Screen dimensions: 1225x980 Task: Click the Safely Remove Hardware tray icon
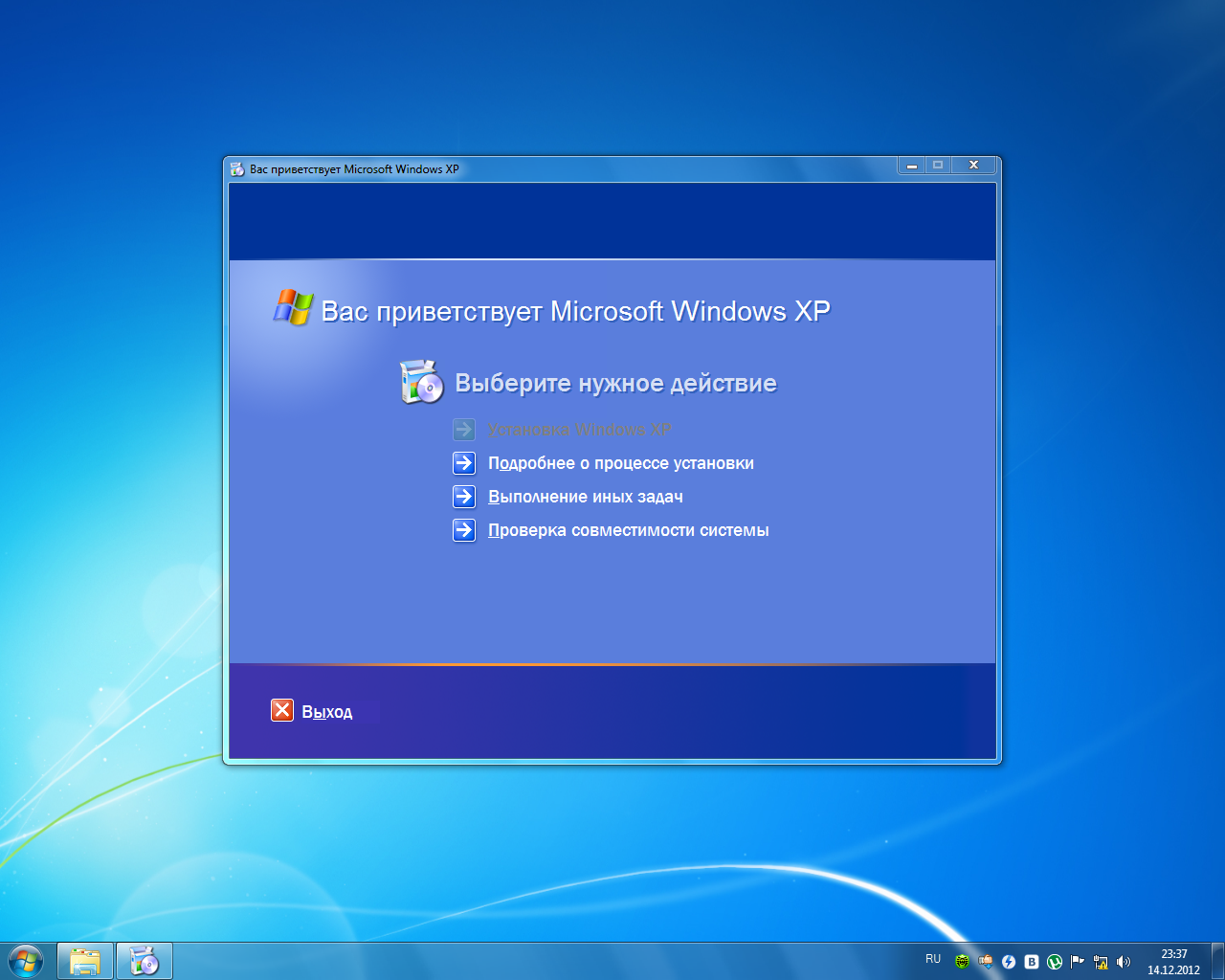coord(986,962)
